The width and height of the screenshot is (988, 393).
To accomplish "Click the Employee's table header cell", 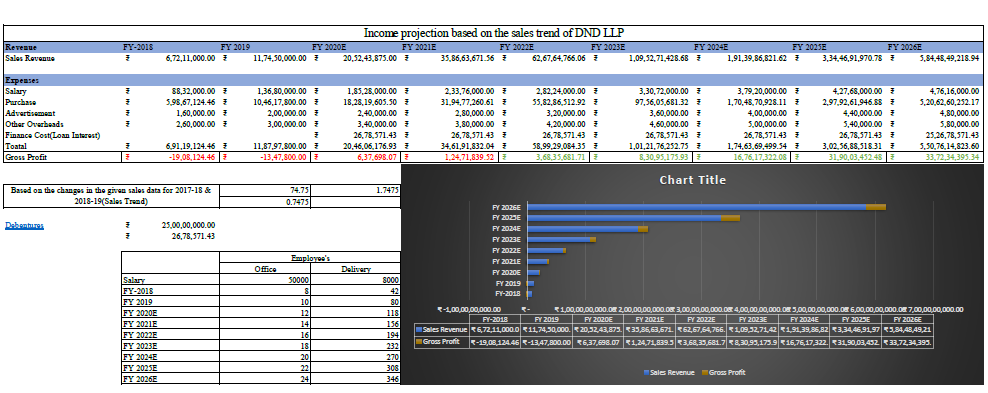I will point(310,257).
